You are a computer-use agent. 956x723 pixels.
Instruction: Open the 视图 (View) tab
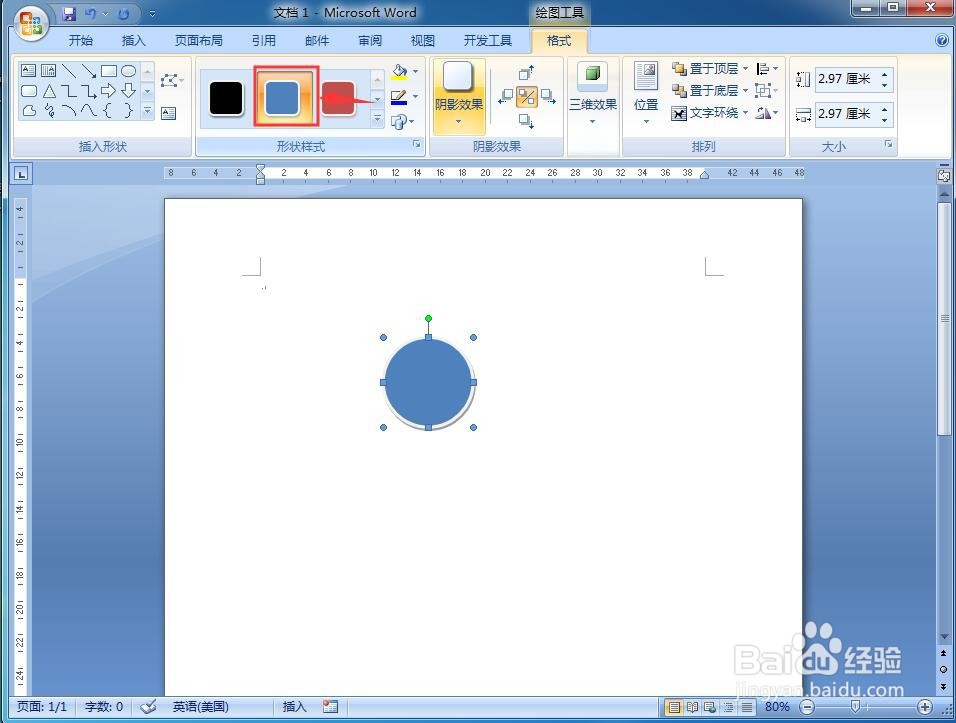[x=423, y=41]
